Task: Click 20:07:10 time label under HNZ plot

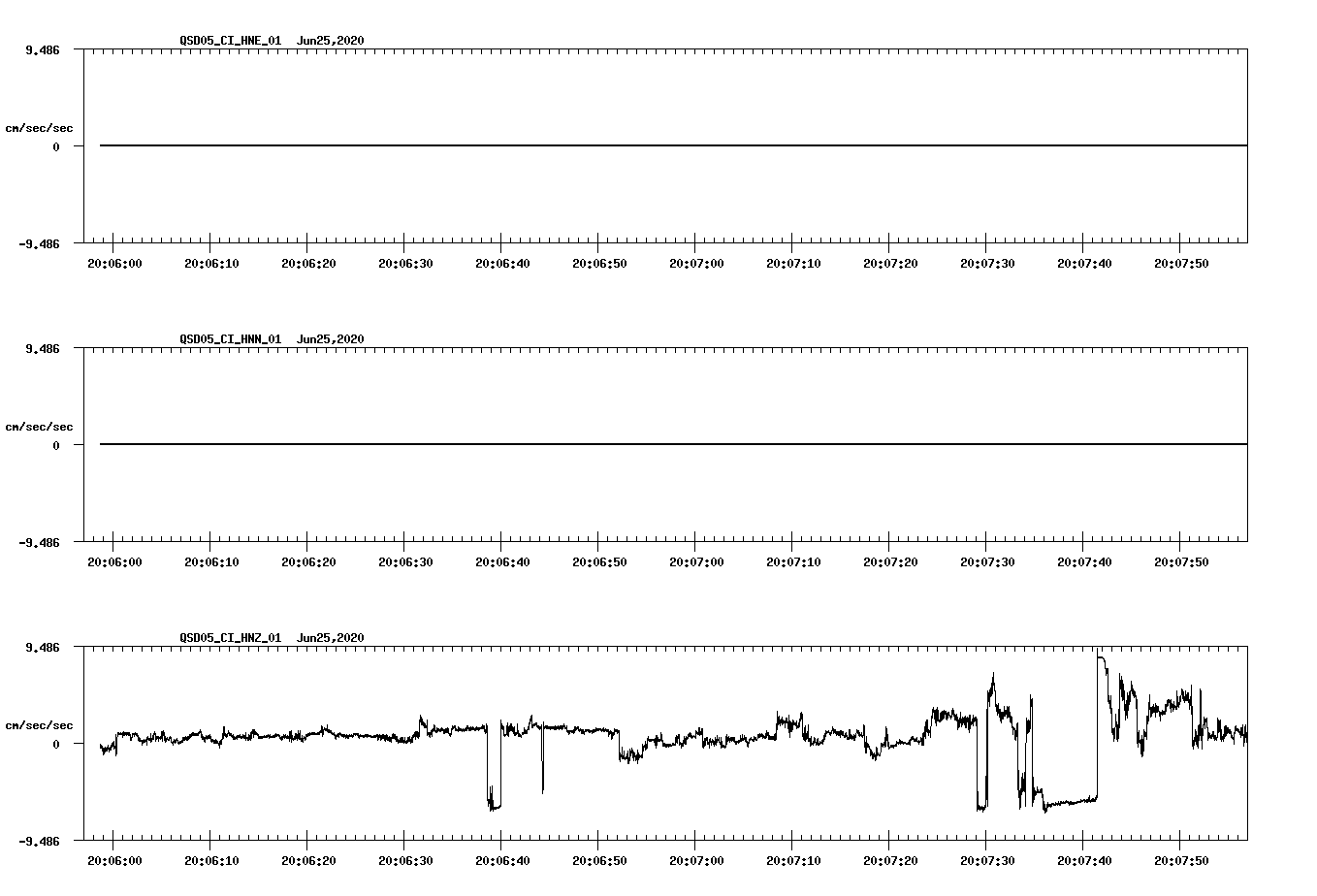Action: 793,860
